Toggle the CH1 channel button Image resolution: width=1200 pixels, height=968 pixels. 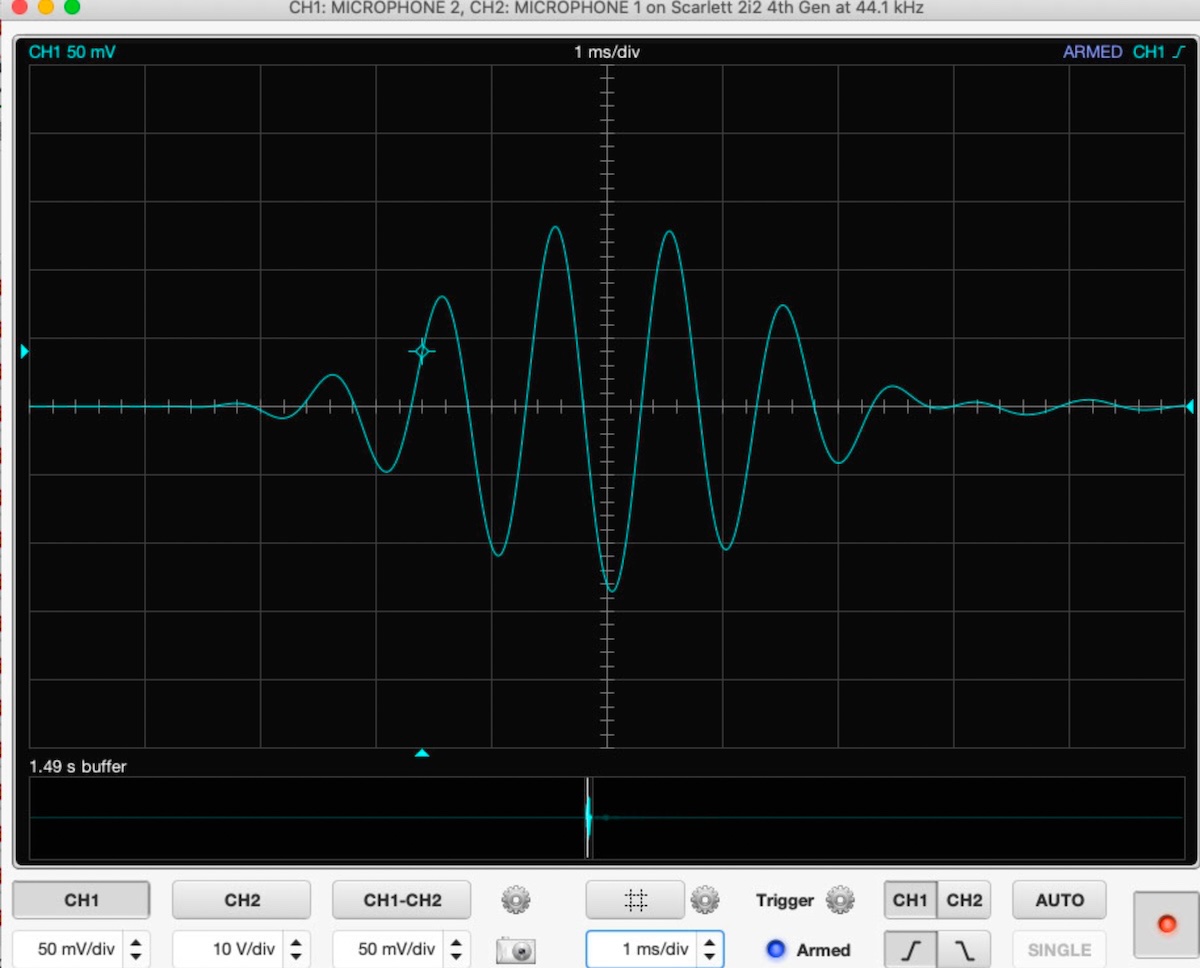pyautogui.click(x=81, y=900)
